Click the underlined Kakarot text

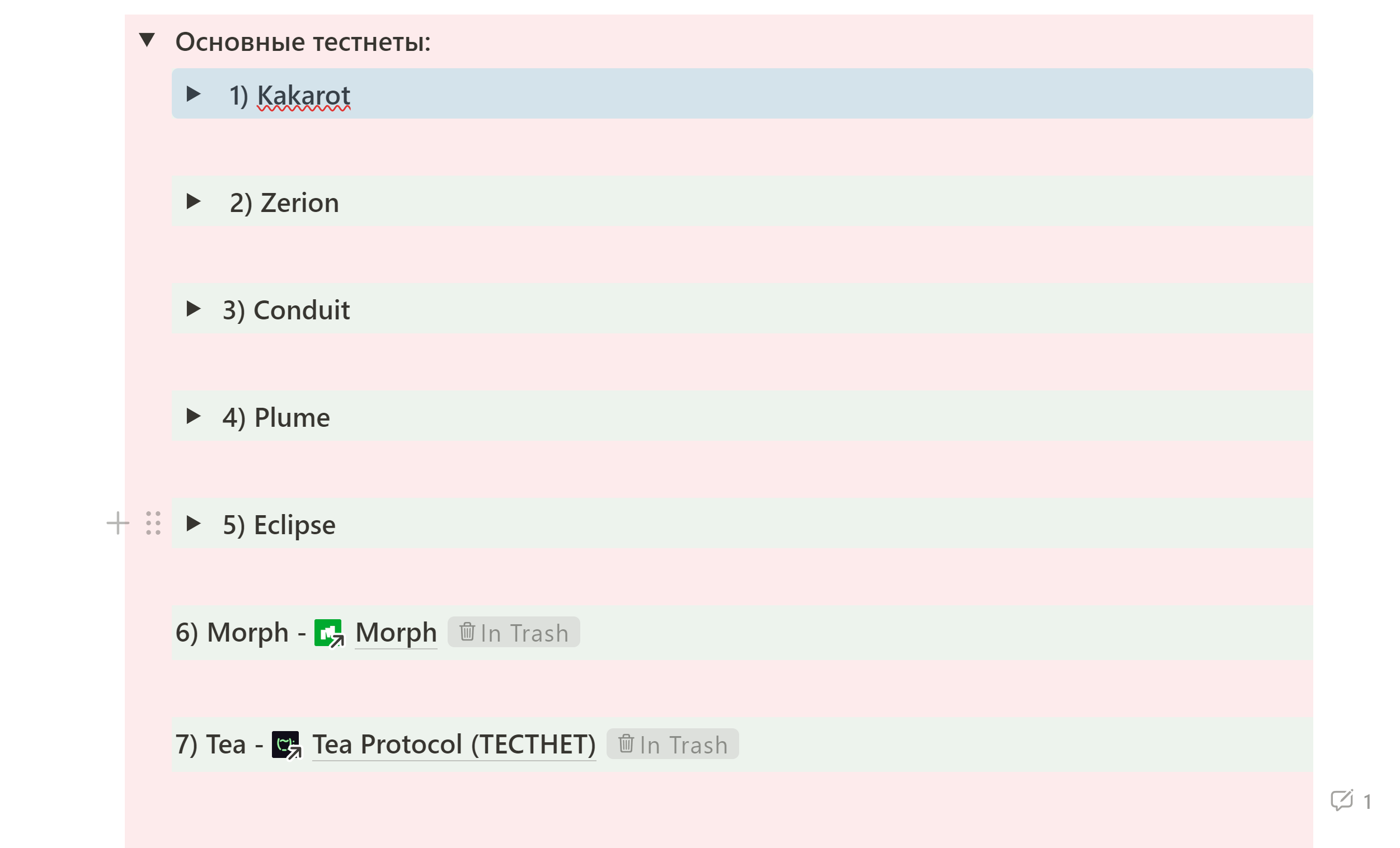point(303,96)
